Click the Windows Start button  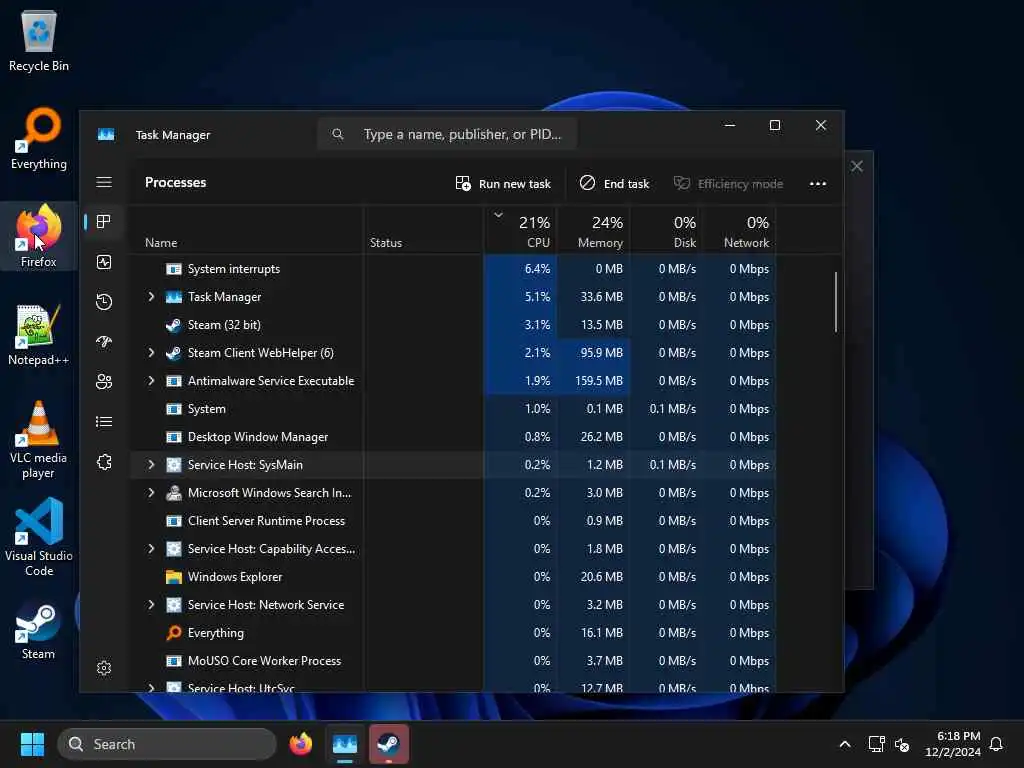pos(32,744)
